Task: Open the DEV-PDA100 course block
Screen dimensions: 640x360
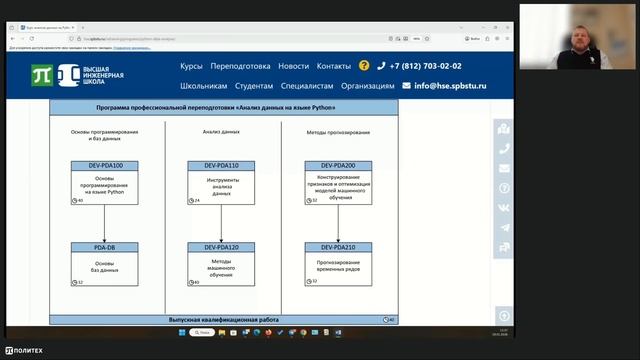Action: click(x=104, y=183)
